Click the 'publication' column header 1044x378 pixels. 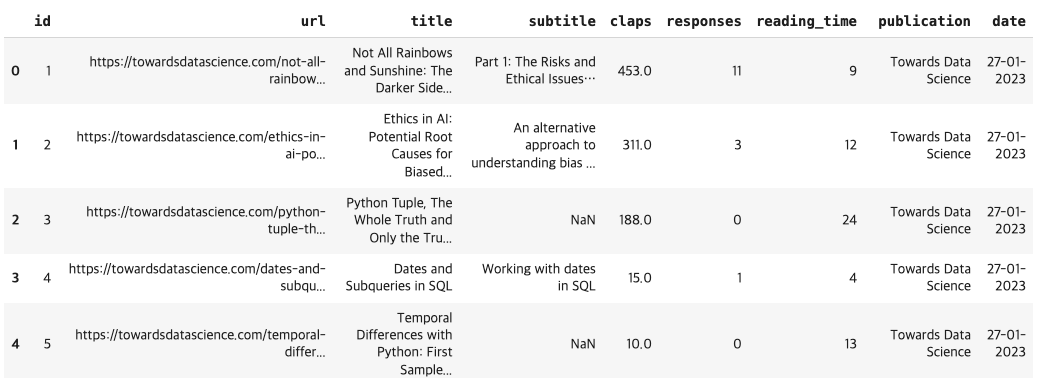point(924,21)
